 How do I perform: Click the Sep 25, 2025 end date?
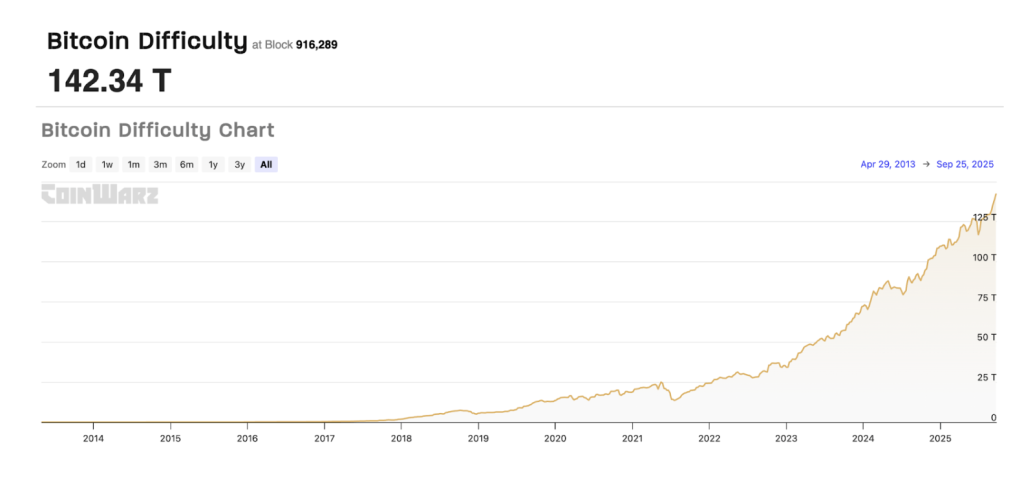(x=965, y=164)
